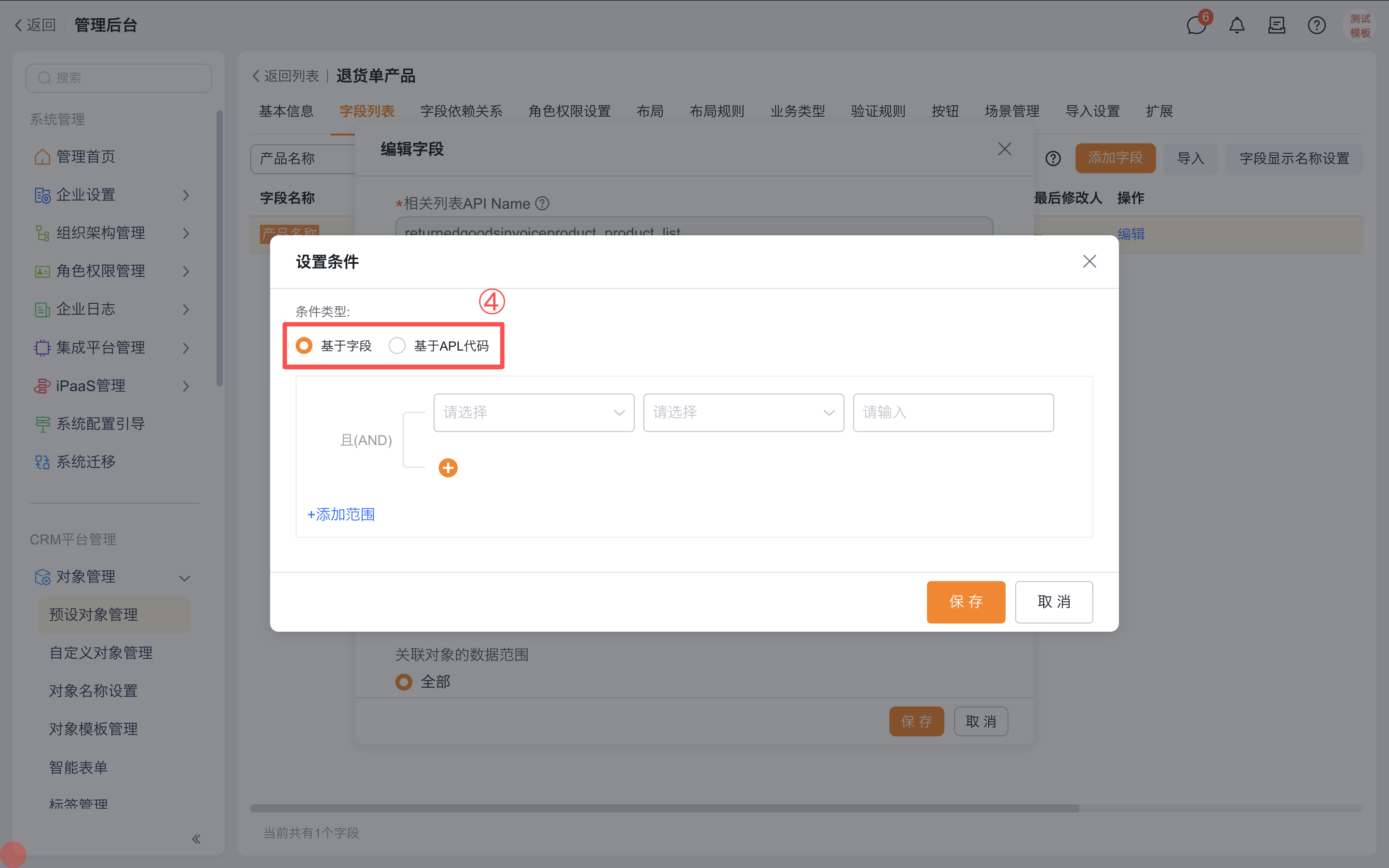Select the 组织架构管理 sidebar icon

41,233
